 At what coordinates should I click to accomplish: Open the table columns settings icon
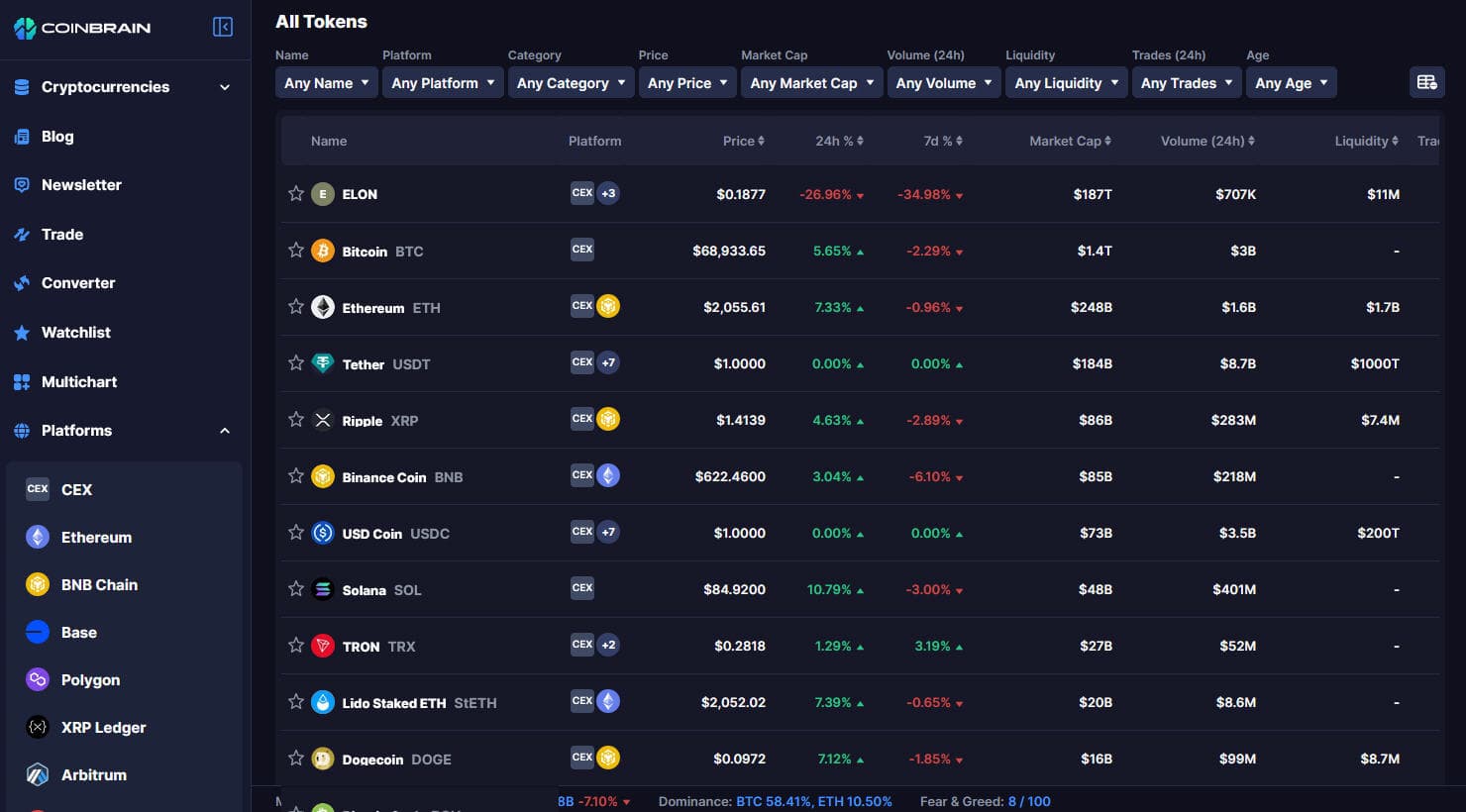click(1426, 82)
